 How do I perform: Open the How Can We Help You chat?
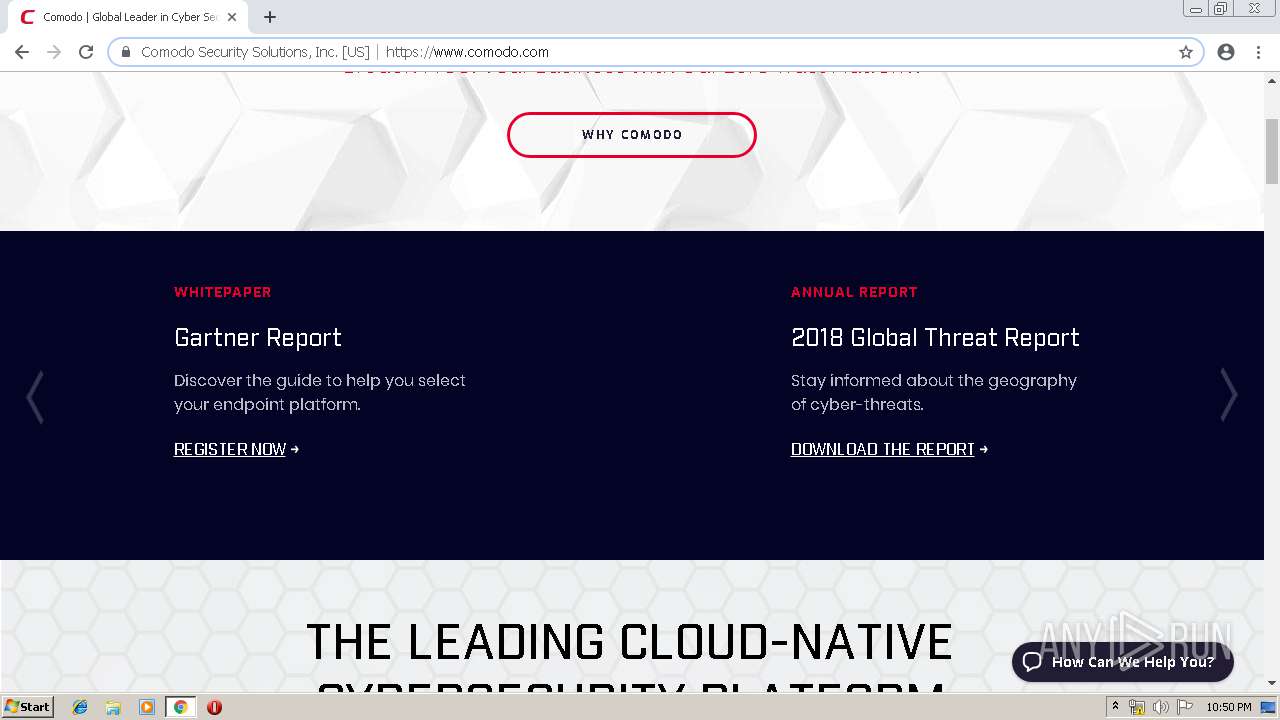pos(1122,662)
